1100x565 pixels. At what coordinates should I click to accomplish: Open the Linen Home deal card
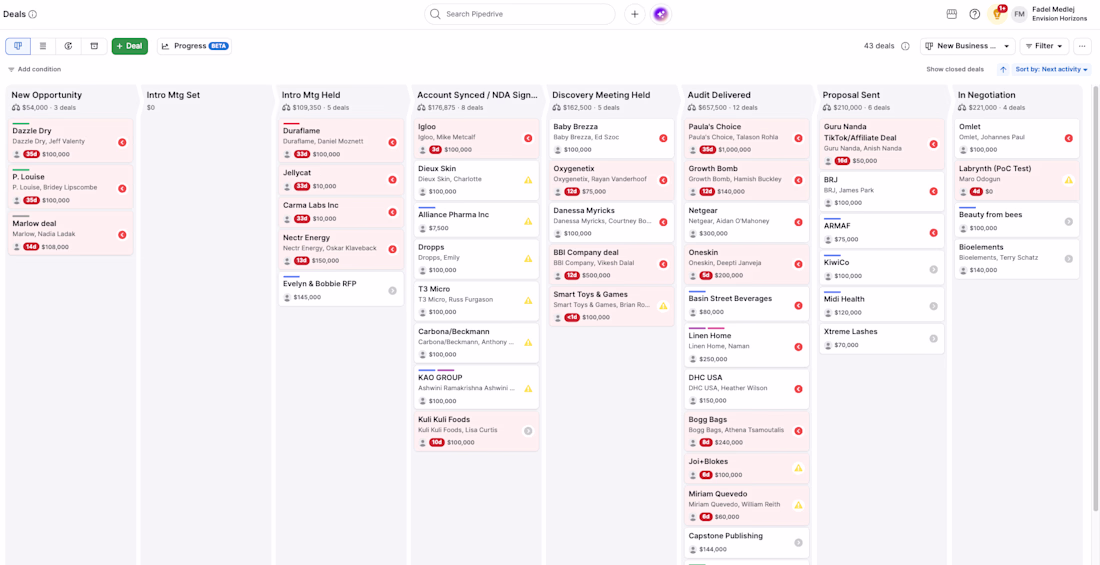[747, 345]
